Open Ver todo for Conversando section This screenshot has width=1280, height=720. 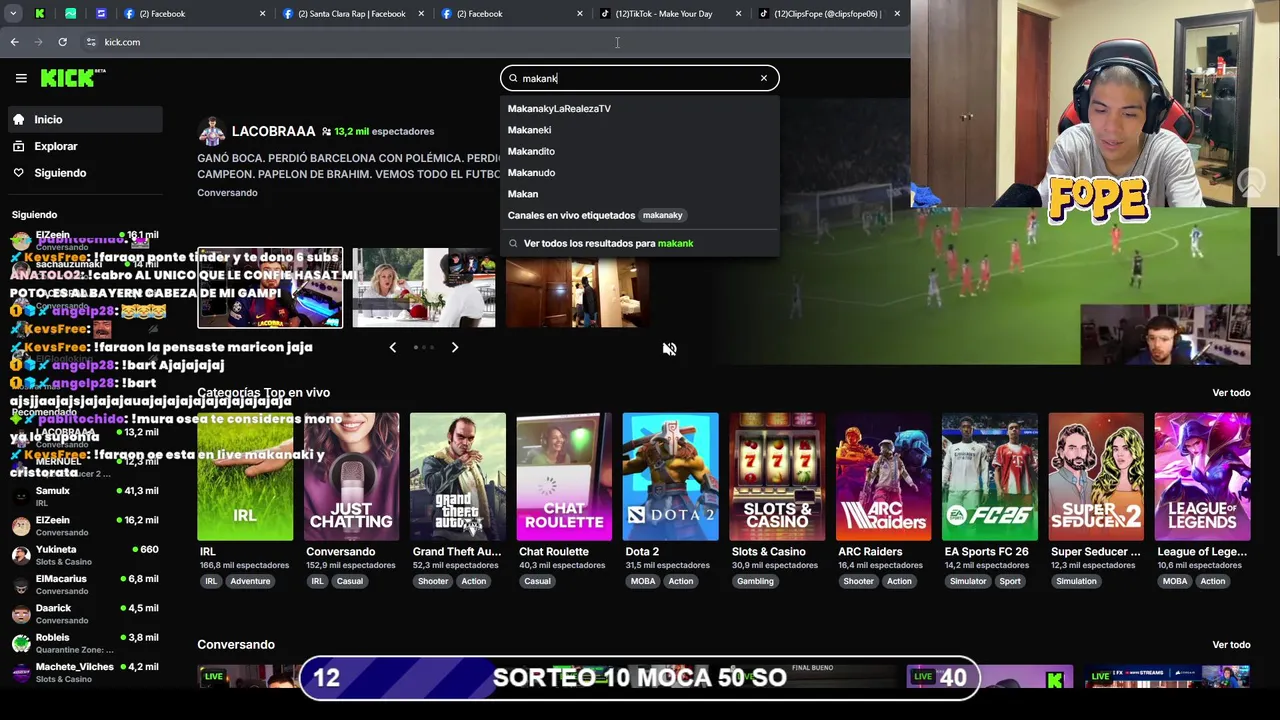coord(1231,645)
